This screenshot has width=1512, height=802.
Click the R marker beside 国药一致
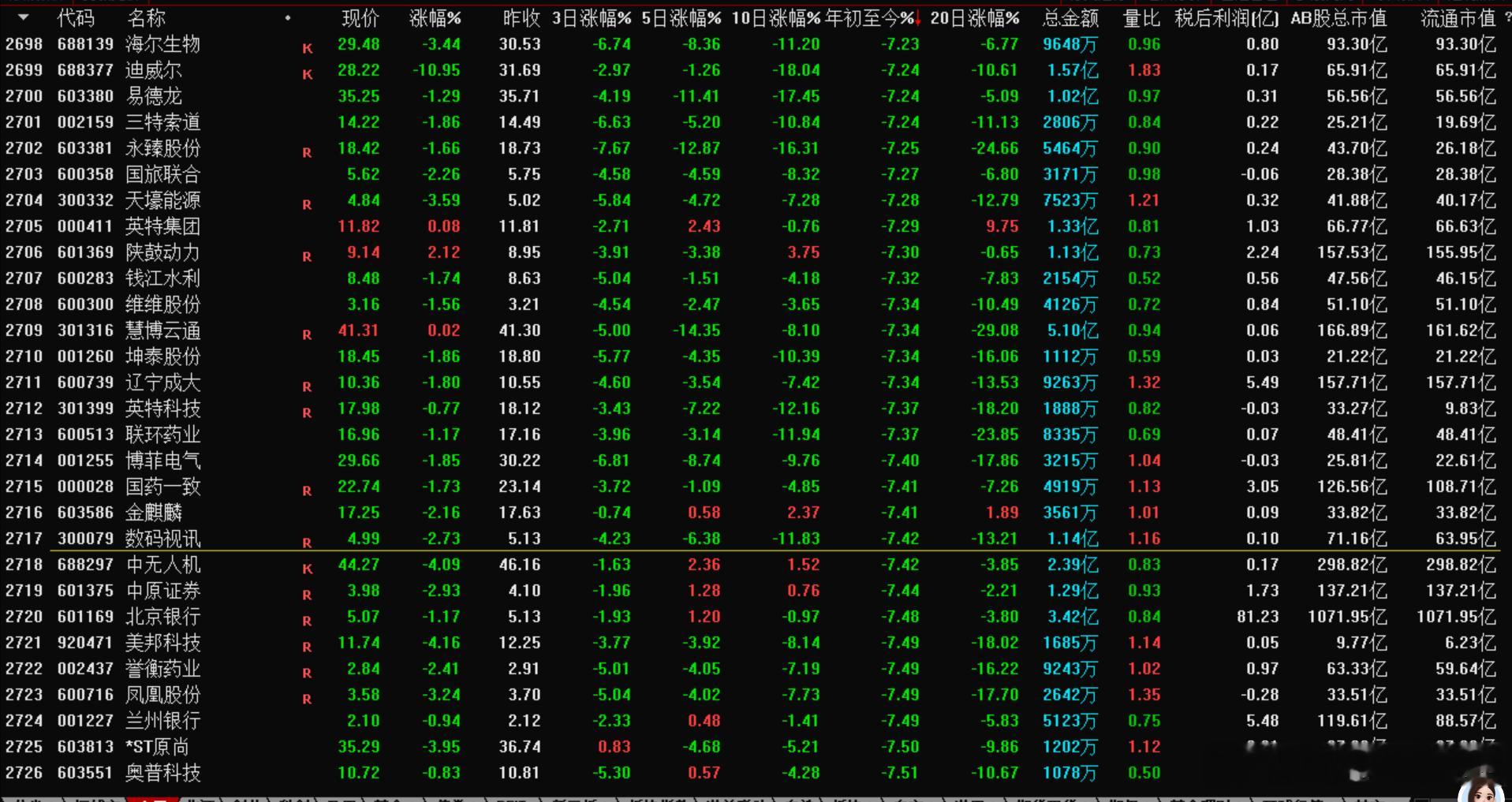(308, 491)
